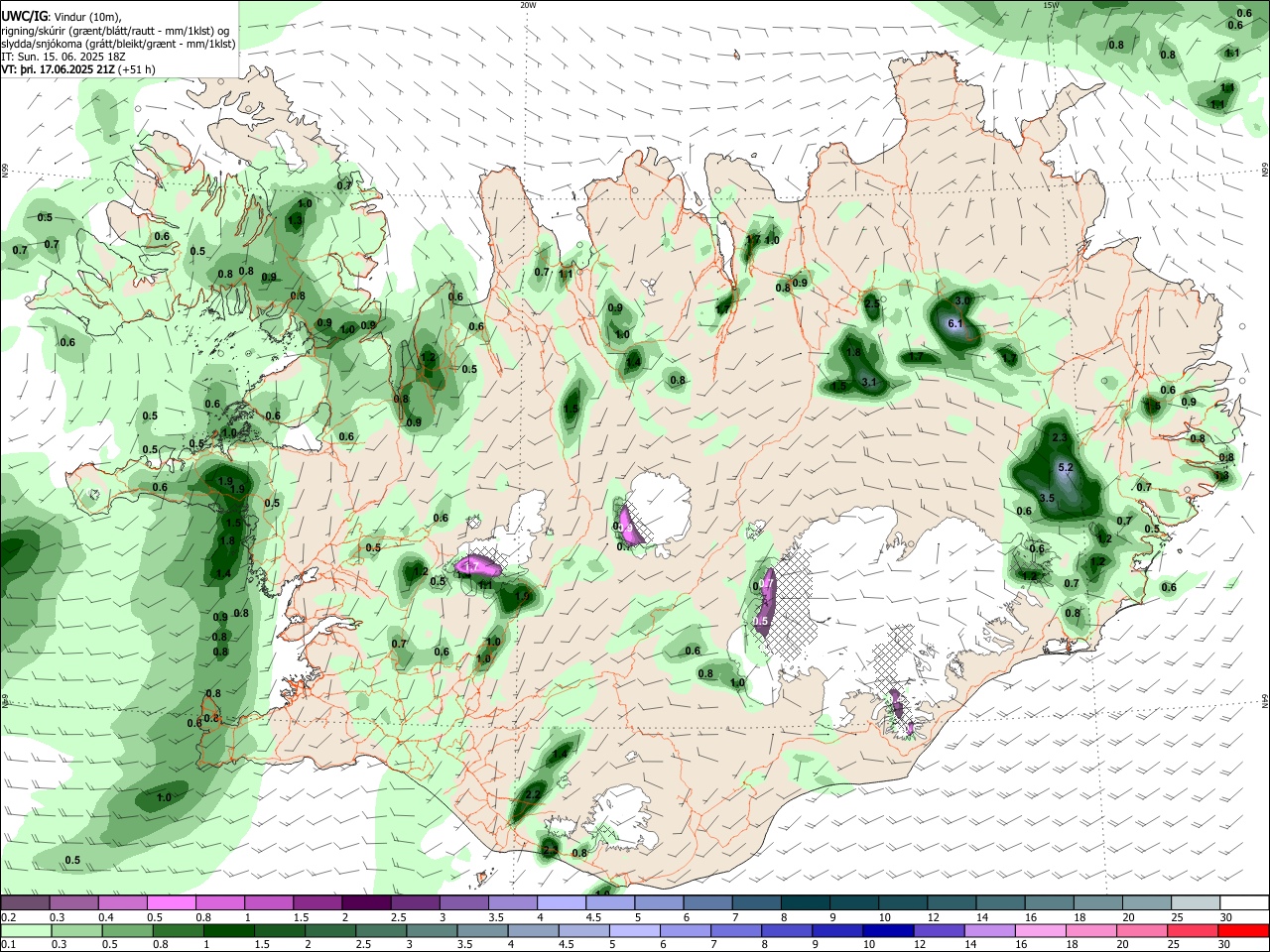
Task: Click the 'UWC/IG: Vindur (10m),' title line
Action: (x=62, y=16)
